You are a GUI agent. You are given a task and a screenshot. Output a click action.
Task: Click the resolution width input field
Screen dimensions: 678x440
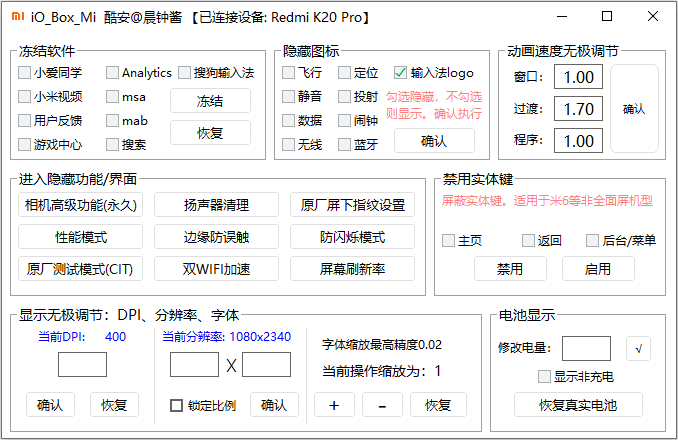[x=194, y=365]
